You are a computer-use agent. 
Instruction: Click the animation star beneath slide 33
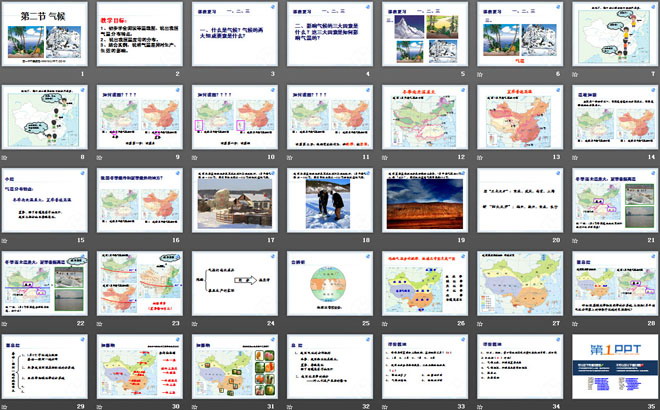(384, 403)
